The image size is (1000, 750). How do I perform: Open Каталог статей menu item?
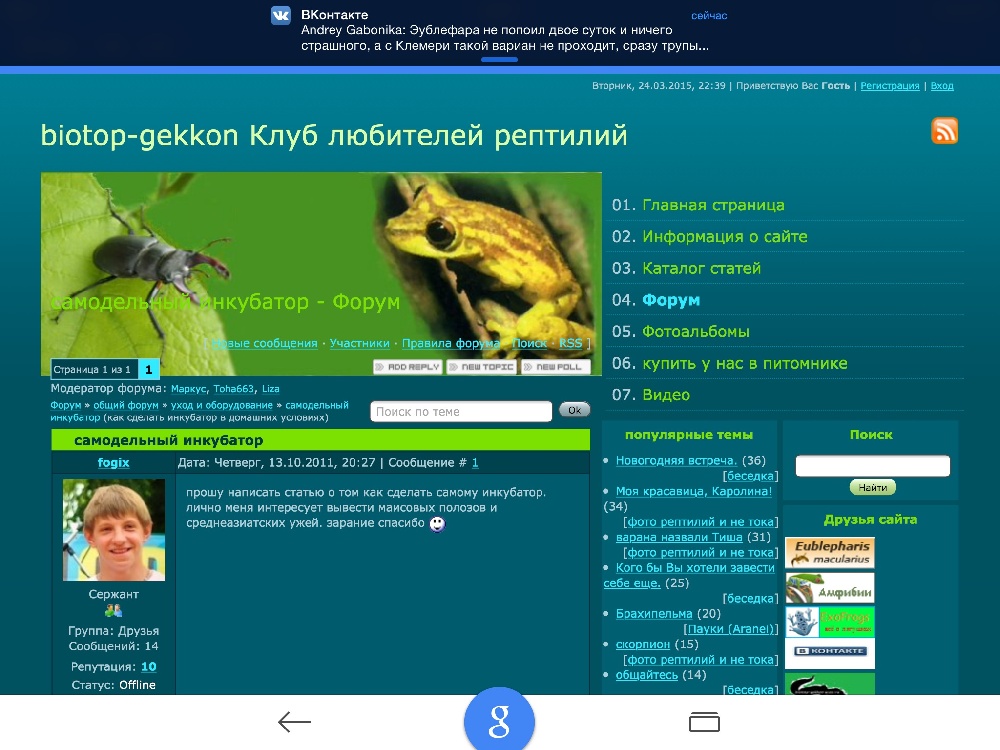701,268
